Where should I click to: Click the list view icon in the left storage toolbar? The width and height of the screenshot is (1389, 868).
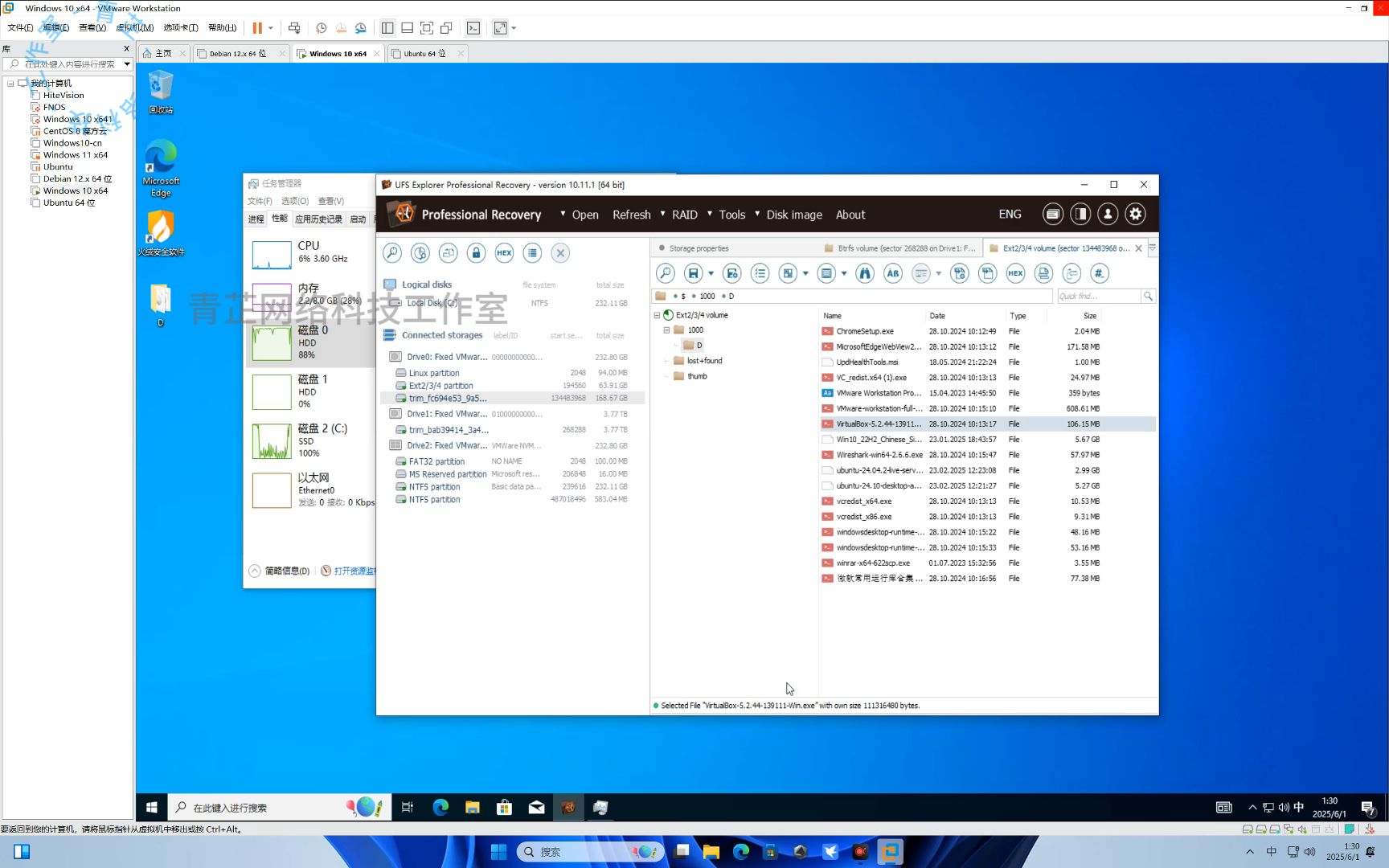coord(532,253)
